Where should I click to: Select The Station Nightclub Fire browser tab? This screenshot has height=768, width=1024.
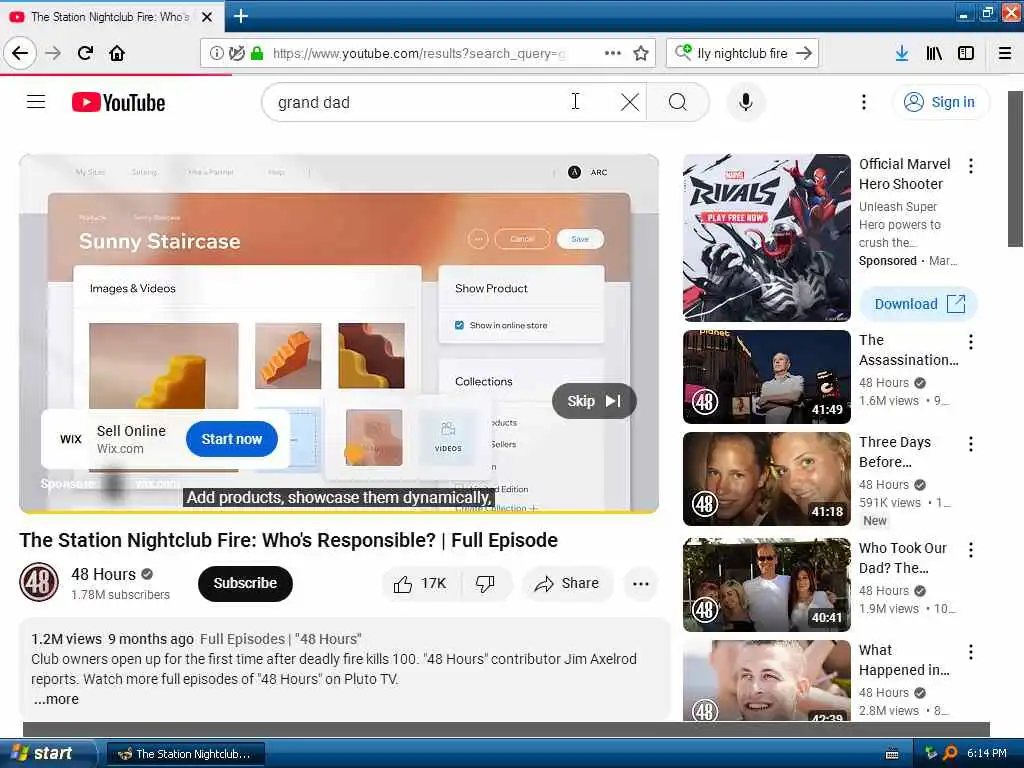point(112,17)
